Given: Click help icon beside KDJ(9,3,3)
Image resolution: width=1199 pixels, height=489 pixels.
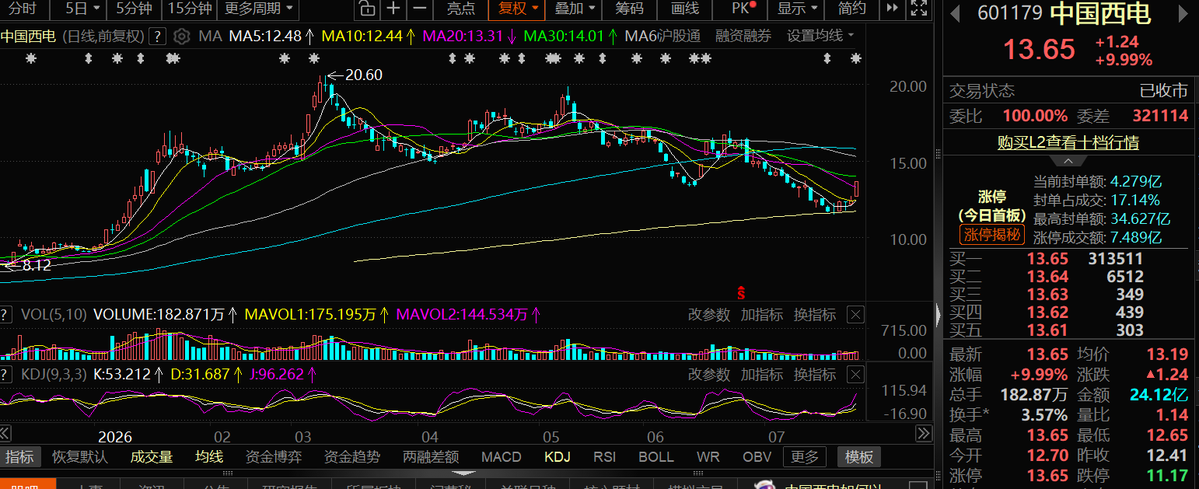Looking at the screenshot, I should click(x=5, y=375).
